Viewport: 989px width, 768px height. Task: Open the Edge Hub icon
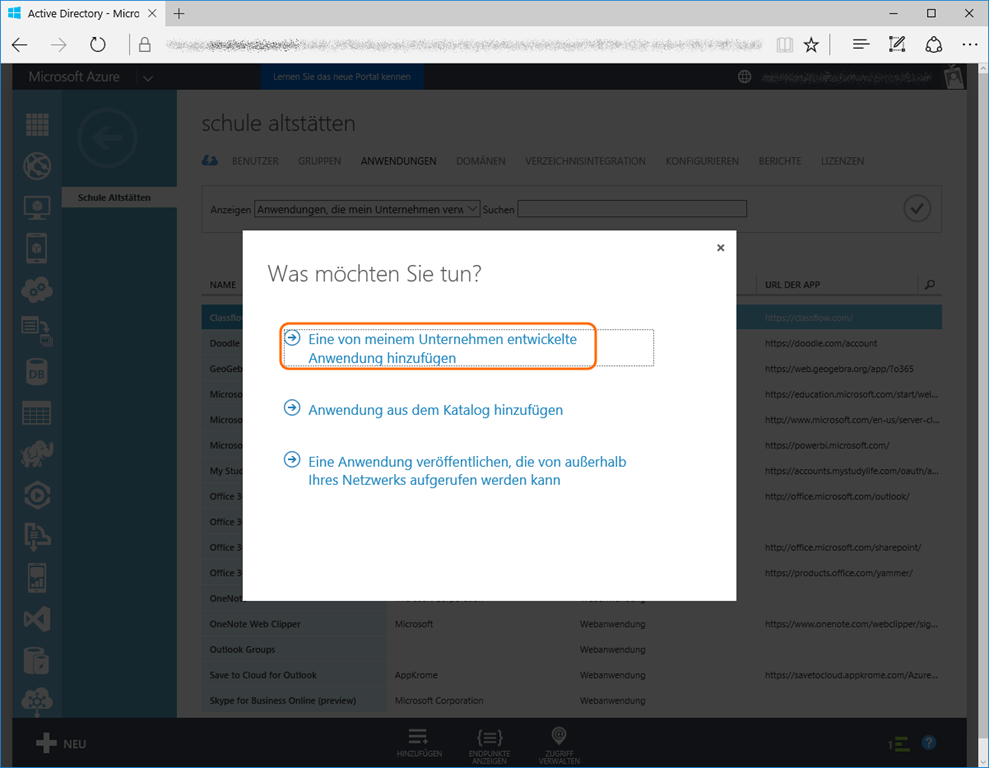click(860, 45)
